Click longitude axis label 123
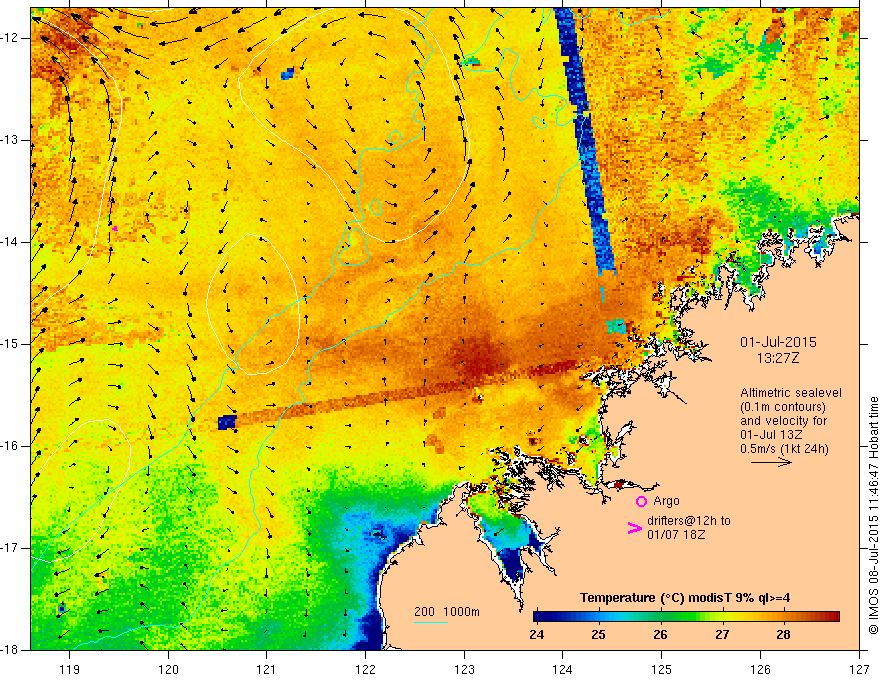 [x=464, y=669]
